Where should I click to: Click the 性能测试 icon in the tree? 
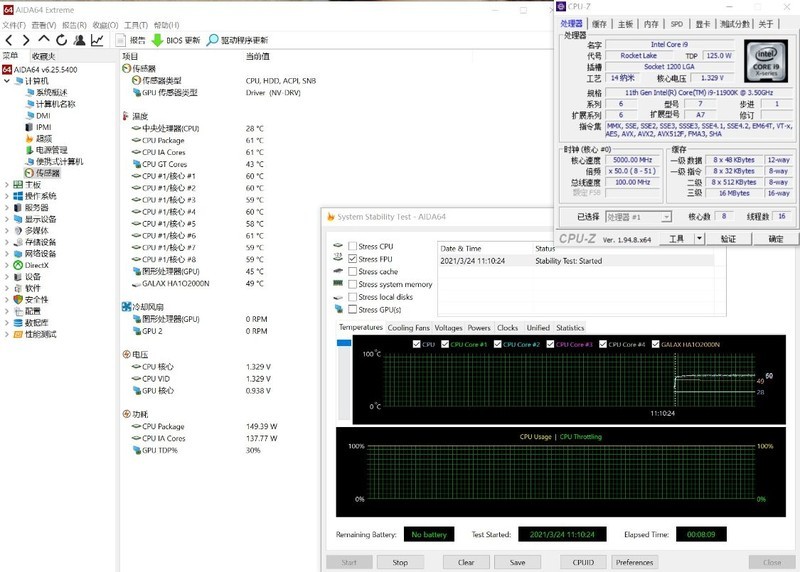click(18, 334)
